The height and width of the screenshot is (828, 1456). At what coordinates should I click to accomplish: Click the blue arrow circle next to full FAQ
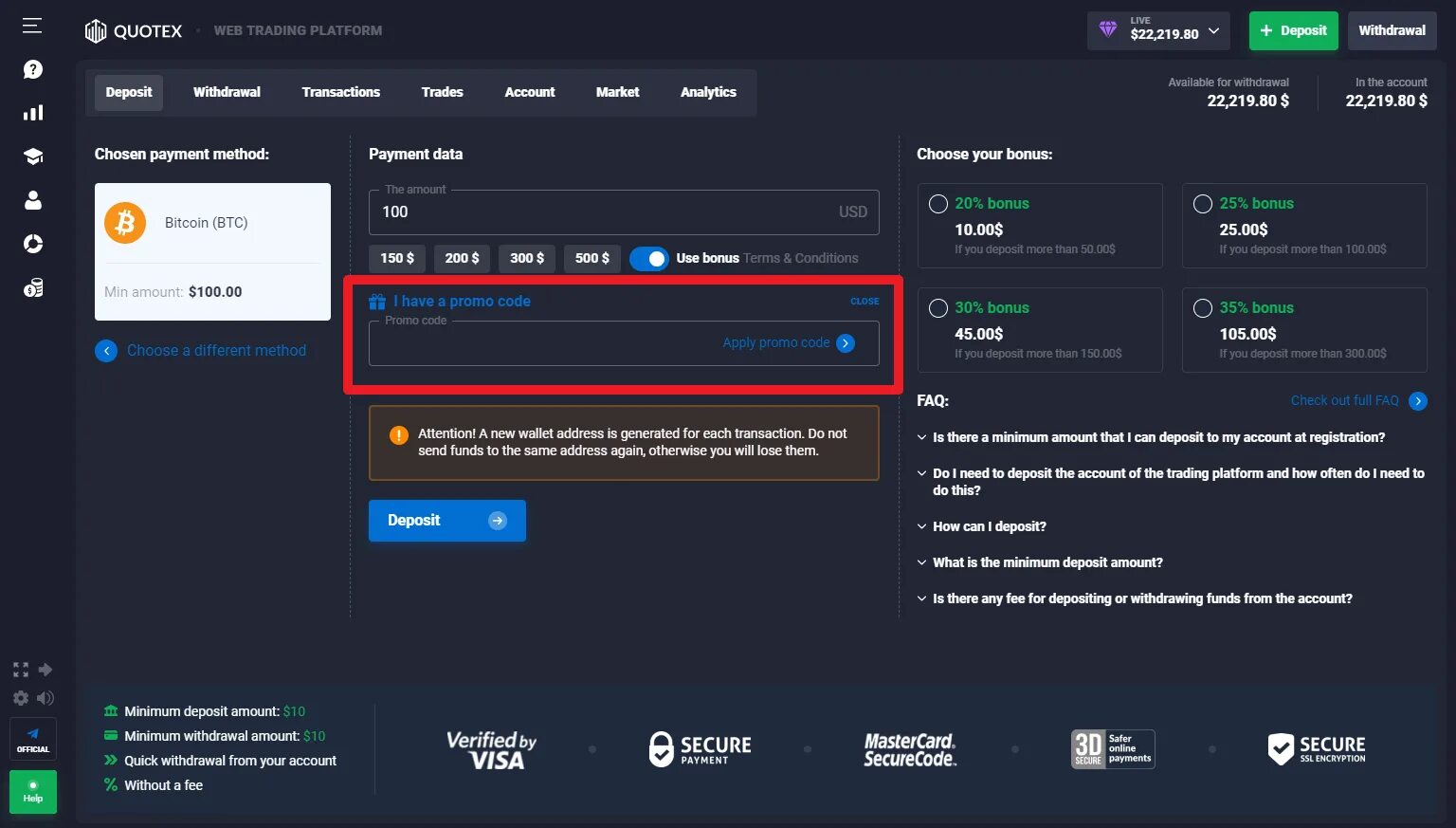point(1418,401)
